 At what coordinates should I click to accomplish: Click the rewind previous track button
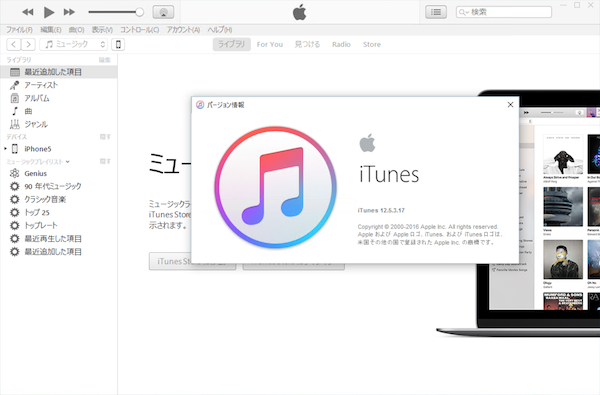click(28, 12)
